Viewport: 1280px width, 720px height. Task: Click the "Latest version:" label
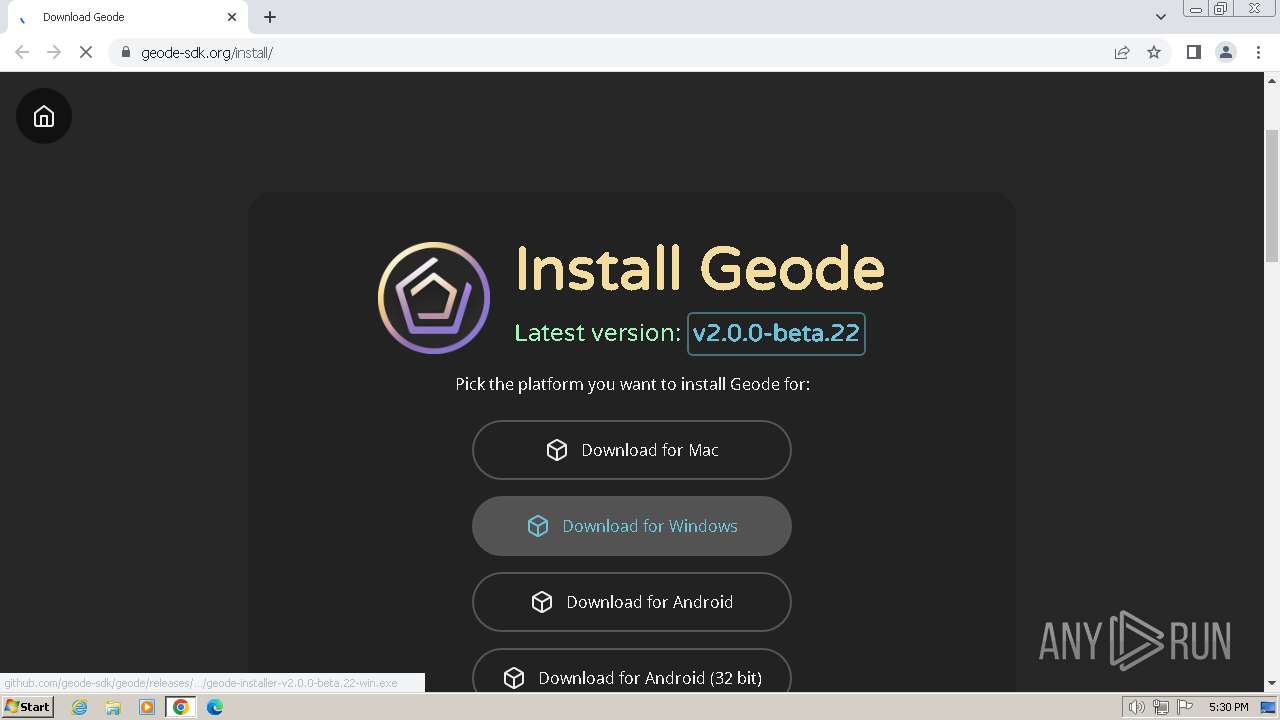[x=597, y=333]
